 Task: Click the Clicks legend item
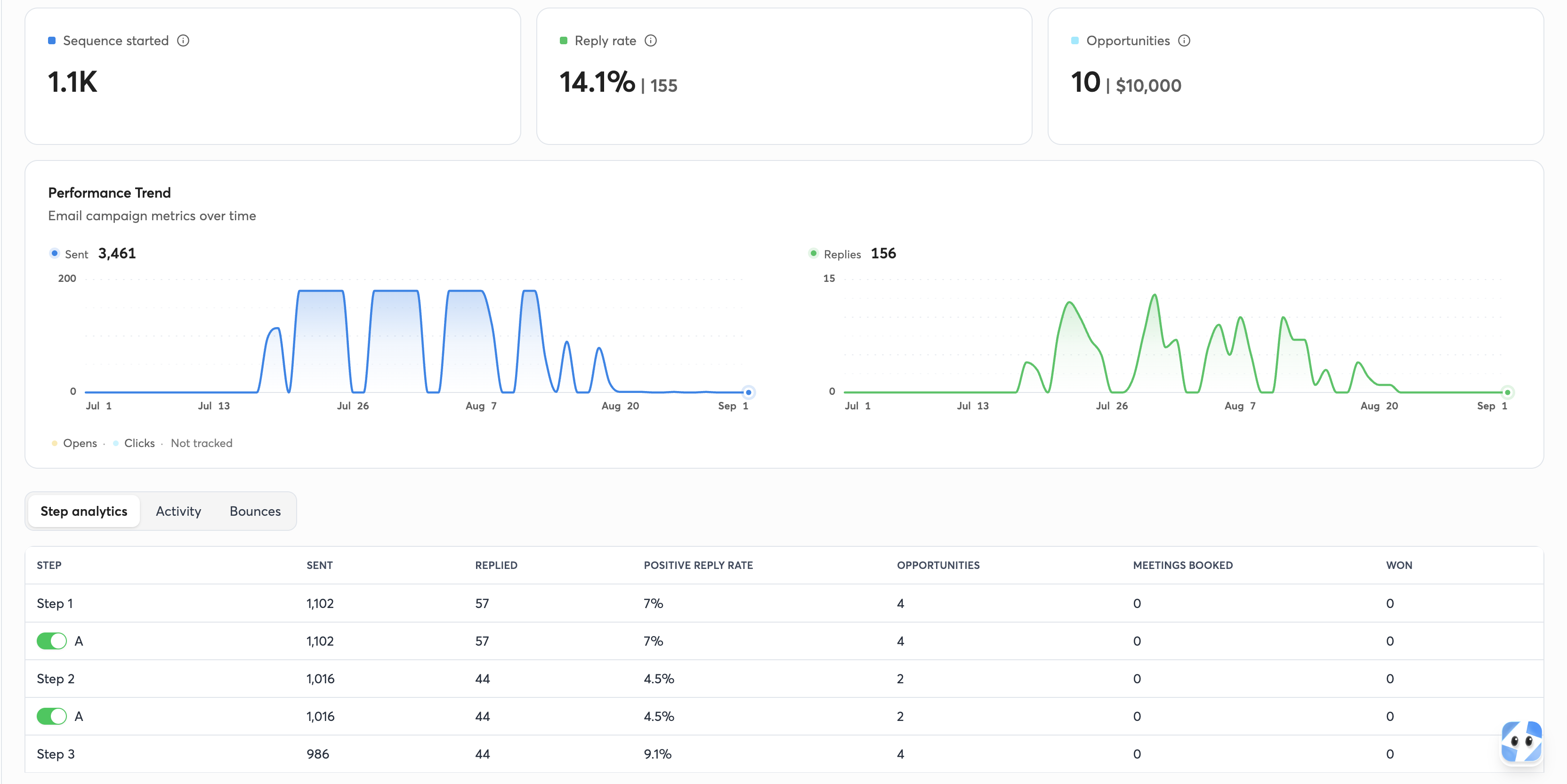coord(134,443)
